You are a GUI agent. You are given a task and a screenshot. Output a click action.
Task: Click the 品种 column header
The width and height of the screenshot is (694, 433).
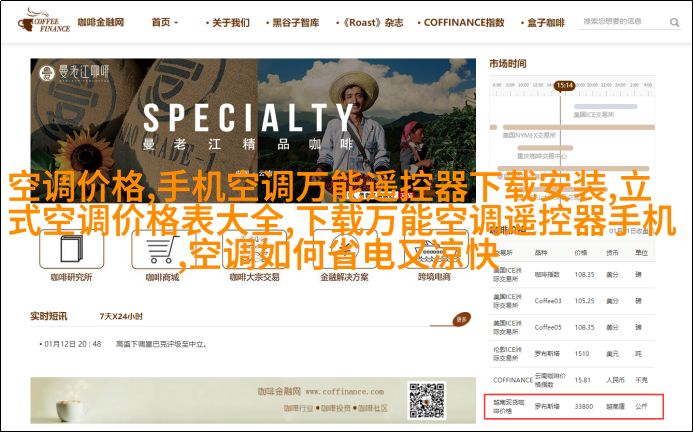(541, 253)
